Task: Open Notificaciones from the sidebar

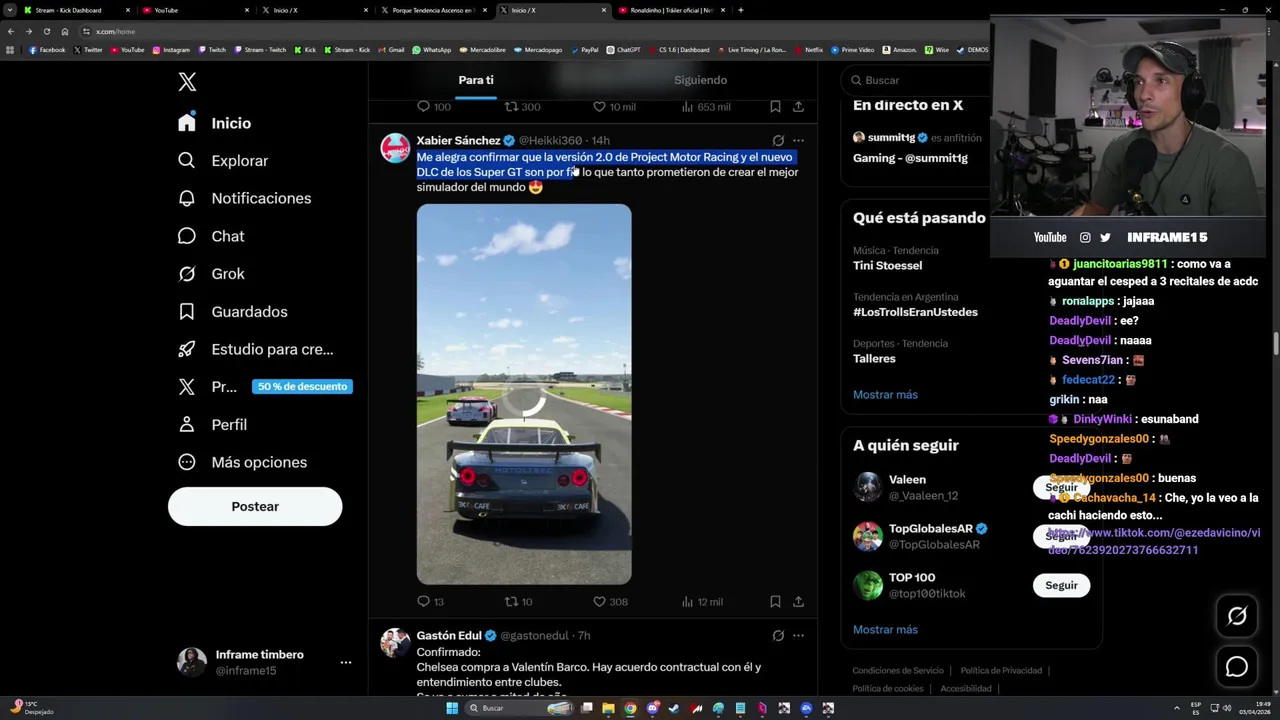Action: pyautogui.click(x=245, y=198)
